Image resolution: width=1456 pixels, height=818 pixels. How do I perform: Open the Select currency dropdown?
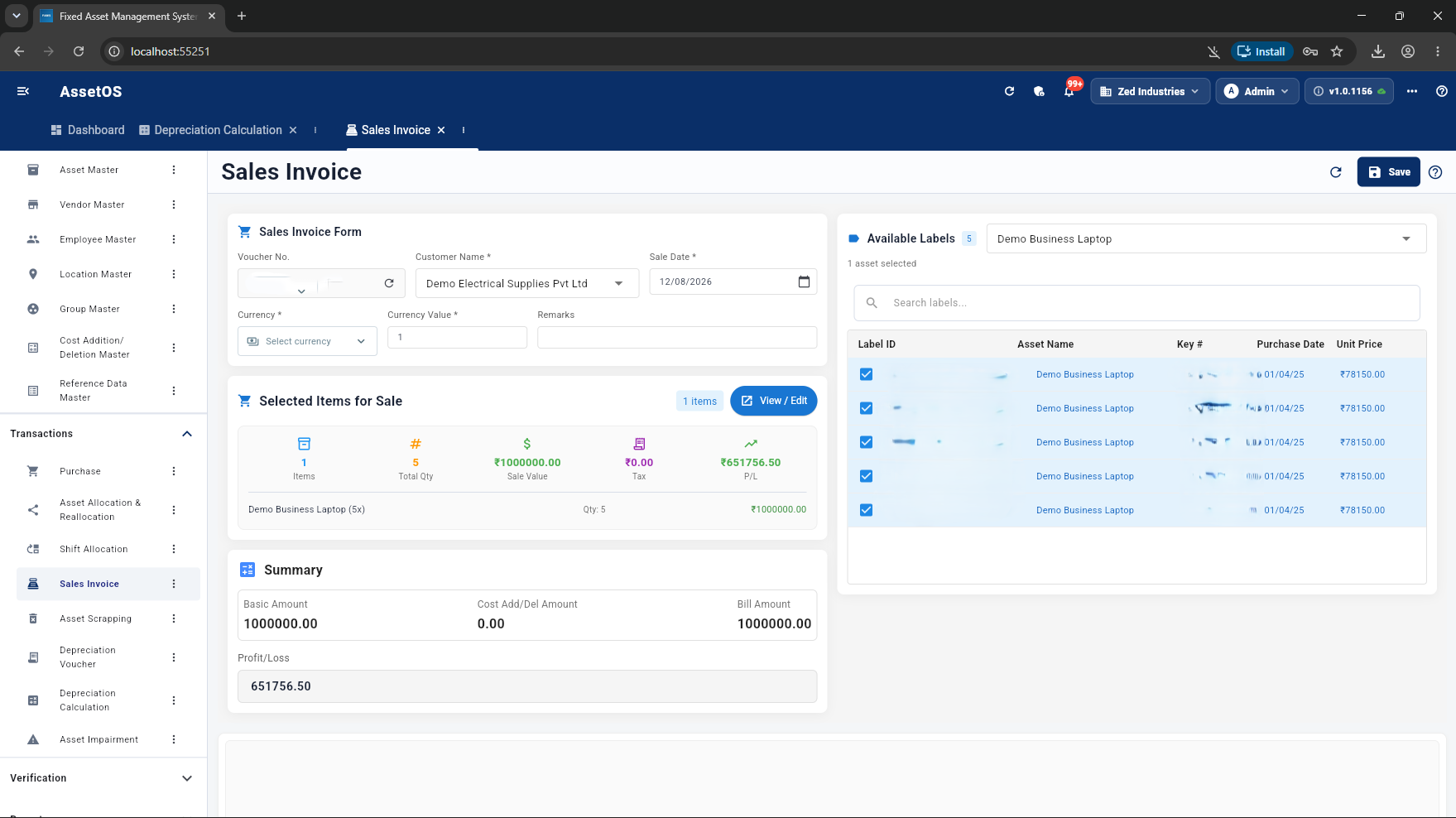tap(307, 341)
